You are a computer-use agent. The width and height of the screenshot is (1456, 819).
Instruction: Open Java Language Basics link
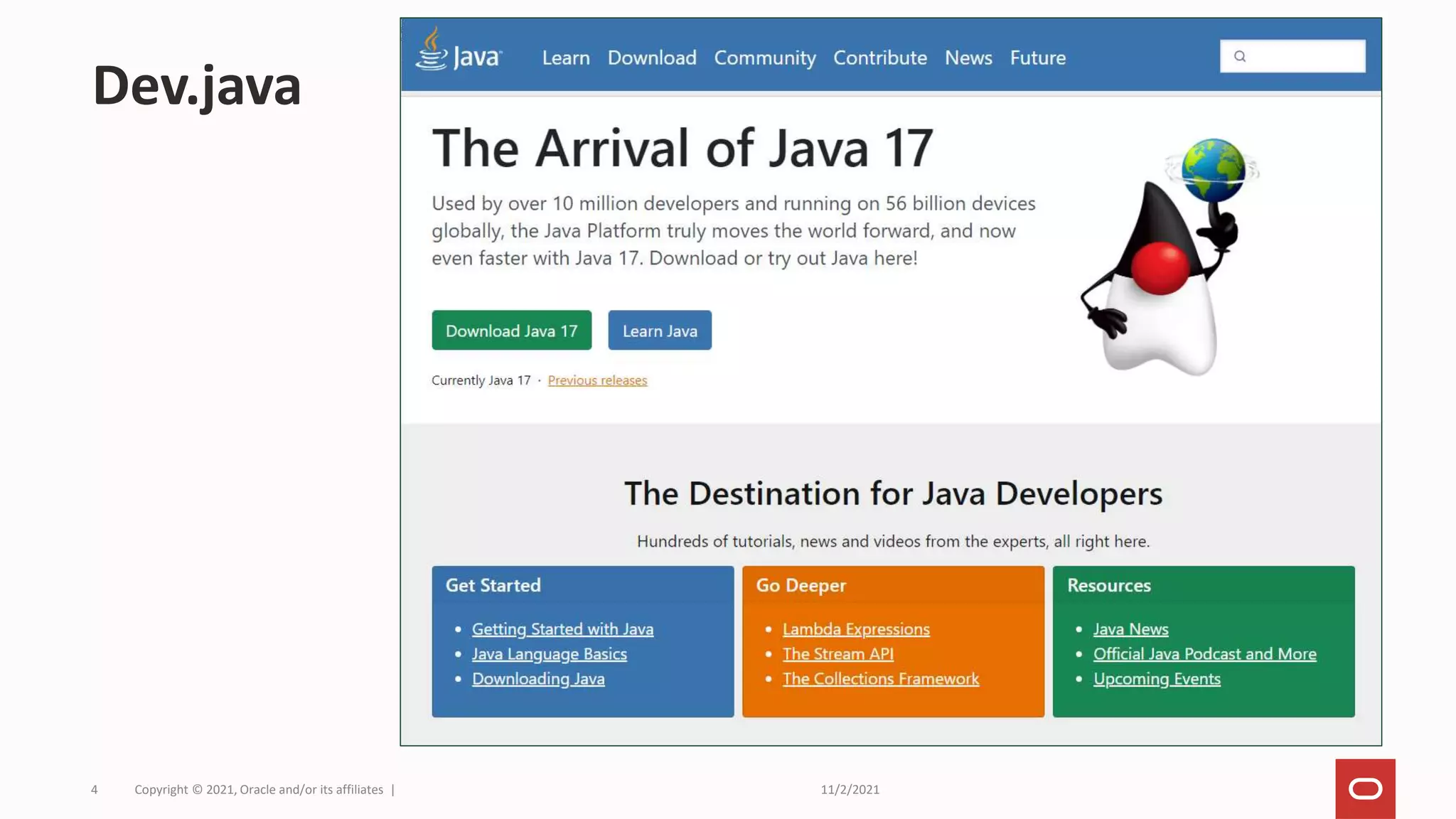click(x=550, y=654)
